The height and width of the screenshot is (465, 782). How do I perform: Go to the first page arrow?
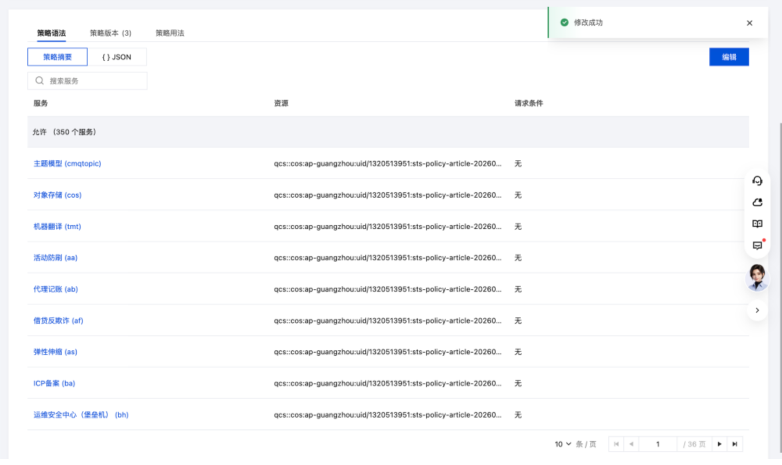click(616, 444)
